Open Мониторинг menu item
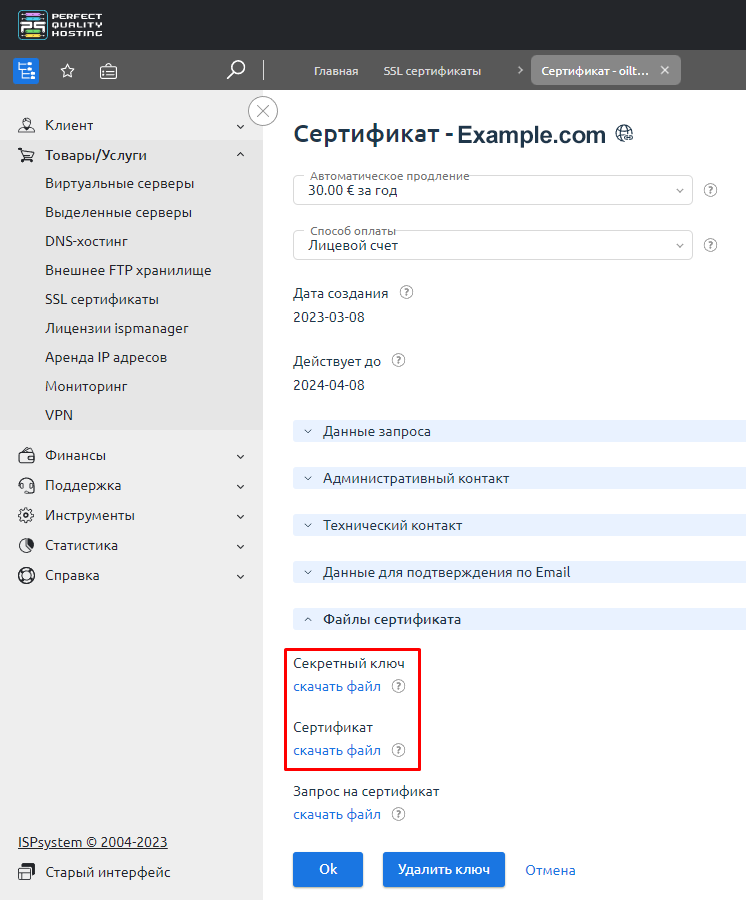 [86, 386]
